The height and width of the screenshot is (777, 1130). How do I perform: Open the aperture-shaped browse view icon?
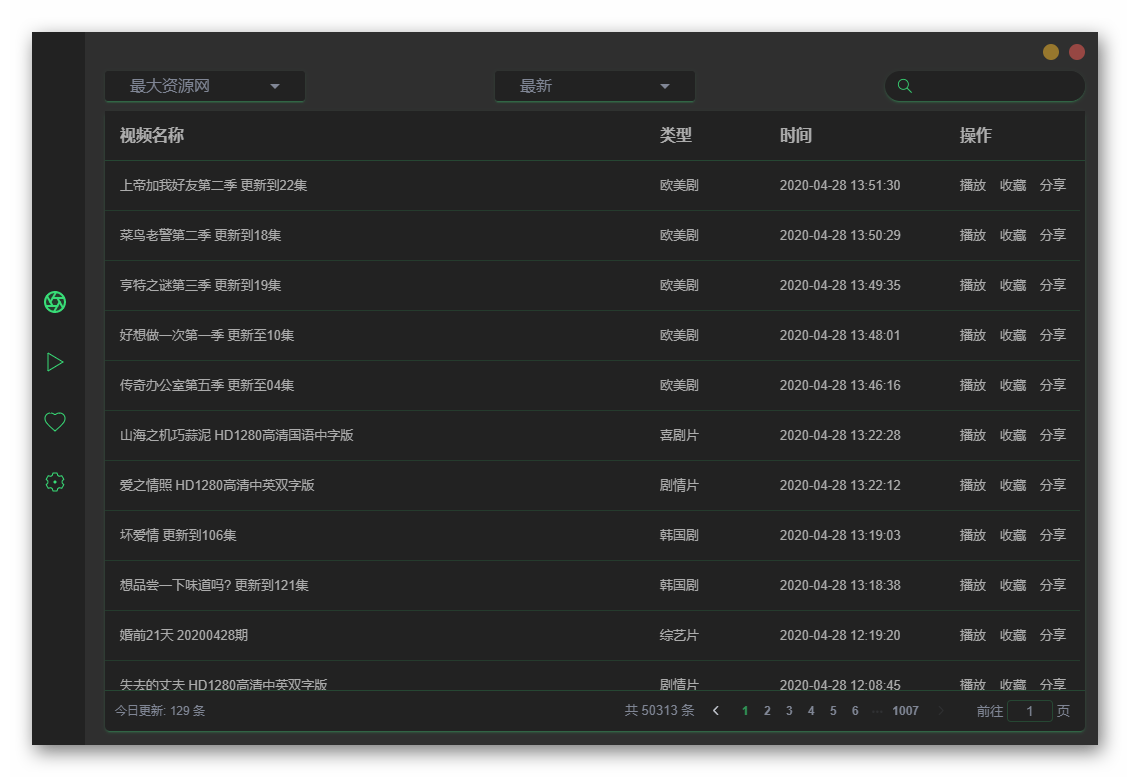click(x=55, y=302)
